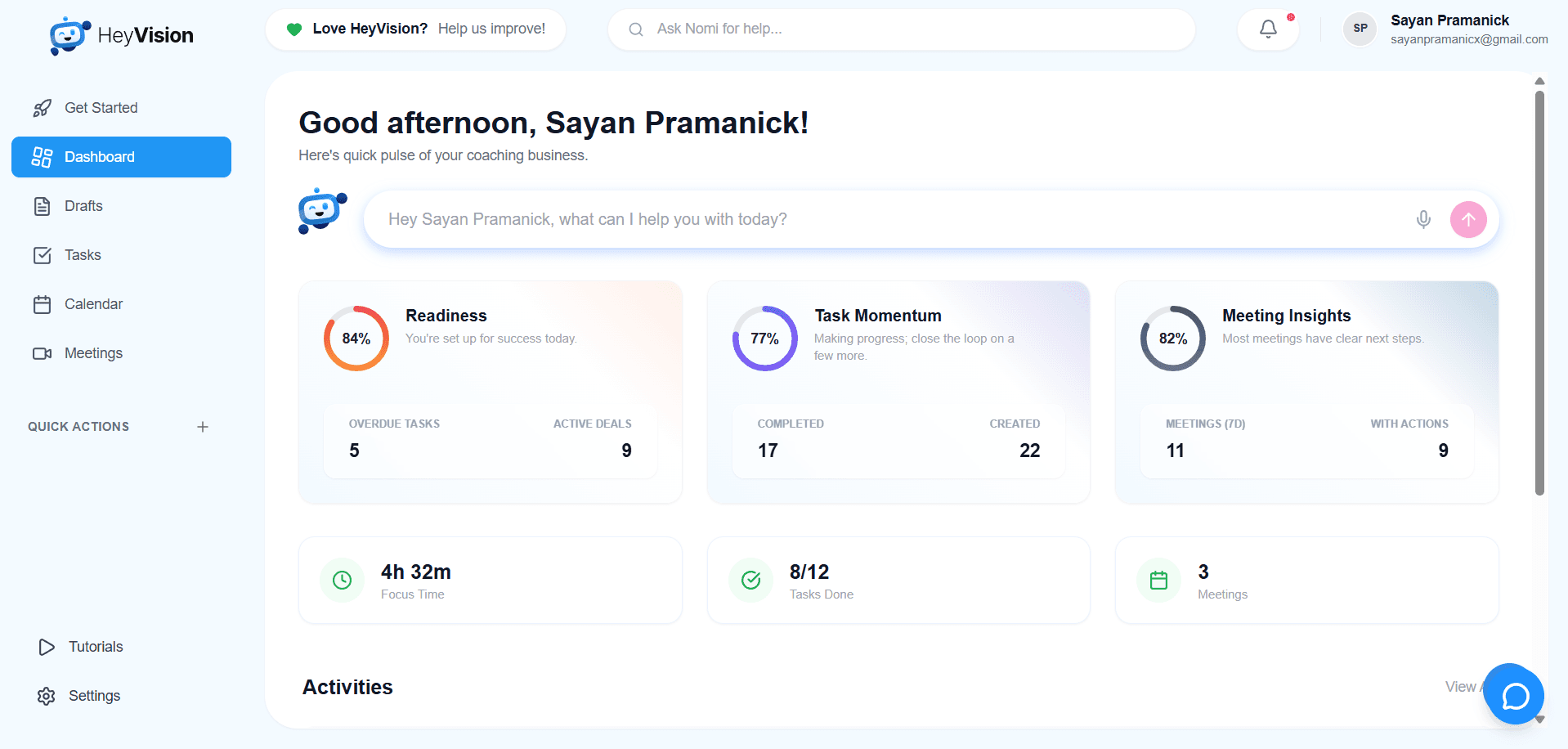This screenshot has height=749, width=1568.
Task: Click the Tasks Done checkmark icon
Action: point(750,581)
